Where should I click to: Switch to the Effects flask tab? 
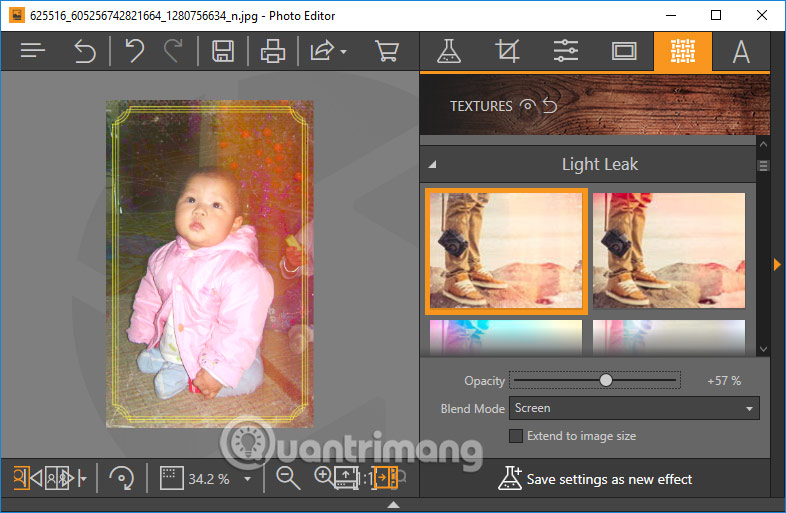(x=449, y=51)
